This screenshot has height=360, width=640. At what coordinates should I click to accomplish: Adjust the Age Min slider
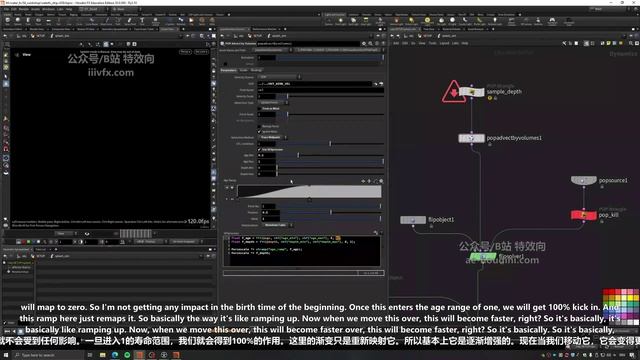[x=331, y=156]
